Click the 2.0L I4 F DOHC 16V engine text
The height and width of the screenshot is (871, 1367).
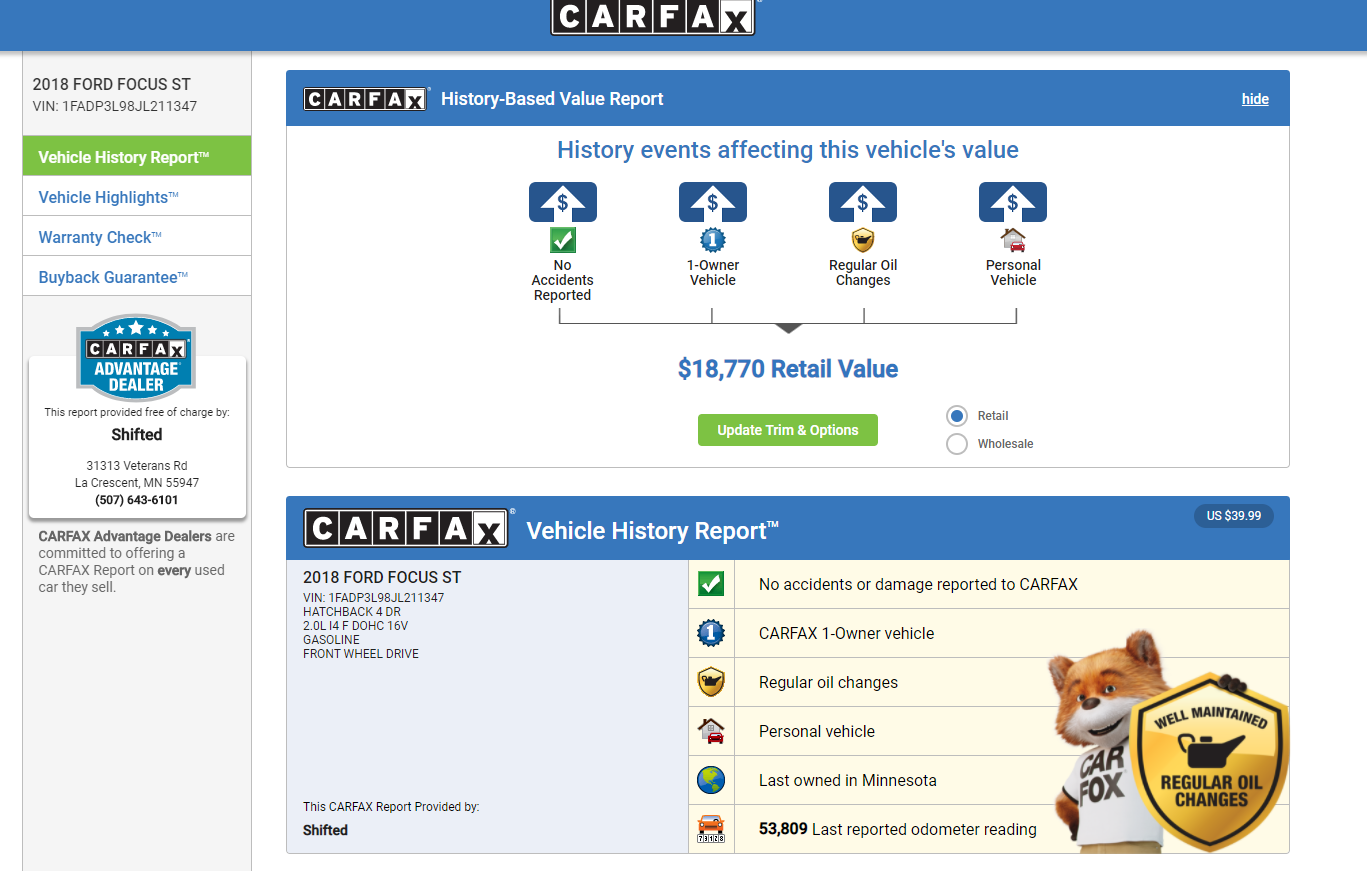[x=355, y=626]
